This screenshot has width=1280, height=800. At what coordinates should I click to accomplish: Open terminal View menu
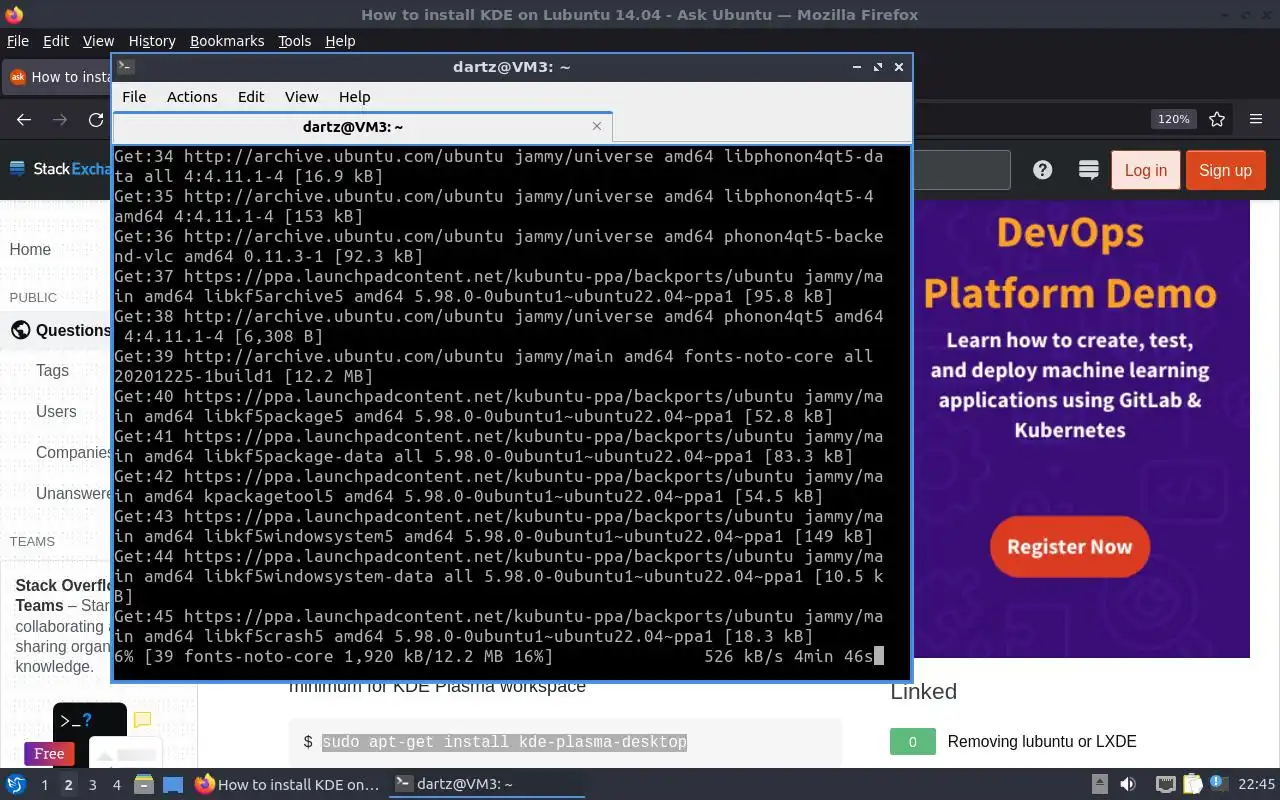pos(301,97)
